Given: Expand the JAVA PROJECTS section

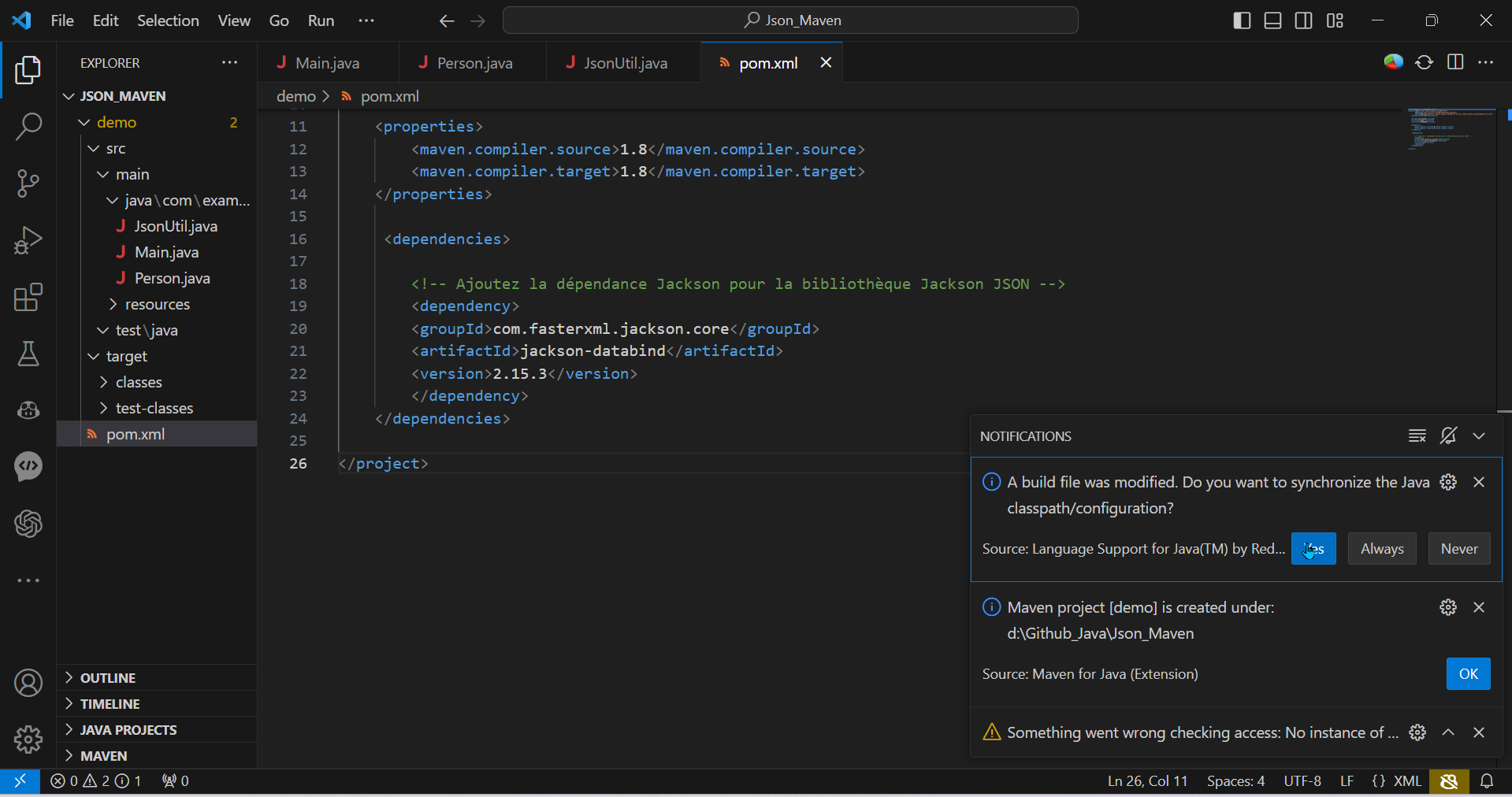Looking at the screenshot, I should (128, 729).
